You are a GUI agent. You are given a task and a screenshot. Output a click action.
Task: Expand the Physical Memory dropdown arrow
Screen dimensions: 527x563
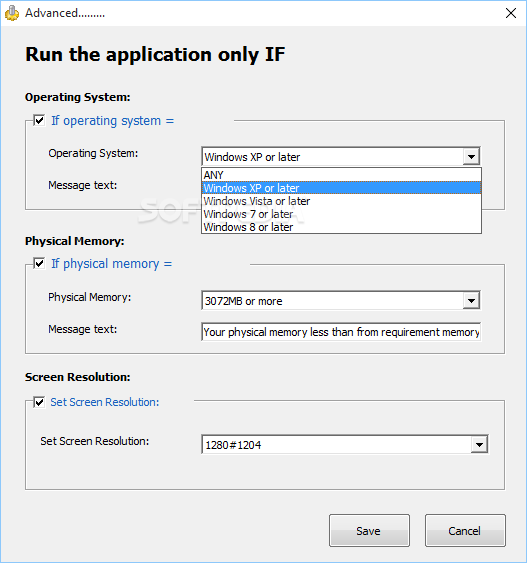coord(471,301)
